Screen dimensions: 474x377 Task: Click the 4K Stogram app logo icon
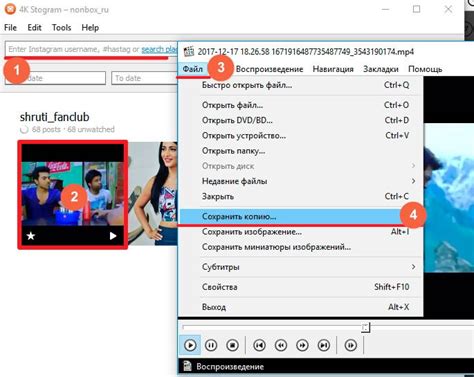[10, 9]
